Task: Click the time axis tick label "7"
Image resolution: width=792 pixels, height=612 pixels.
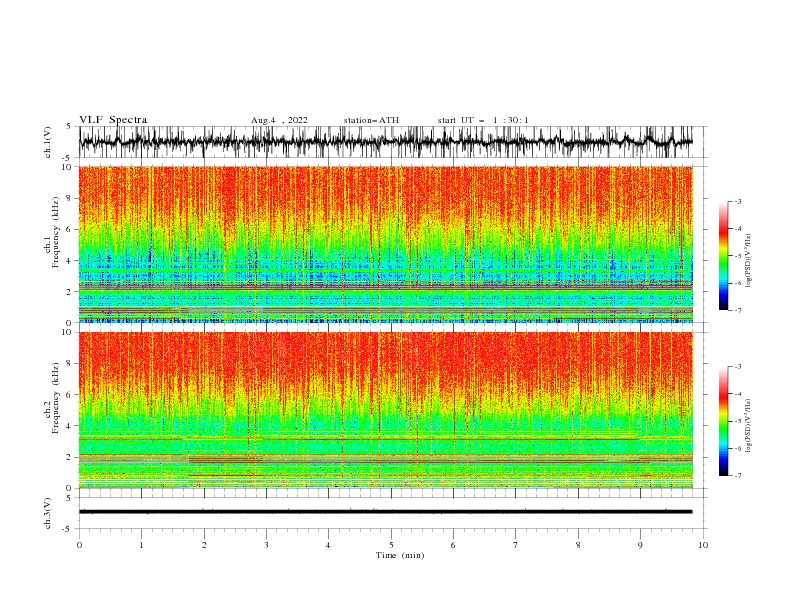Action: click(516, 545)
